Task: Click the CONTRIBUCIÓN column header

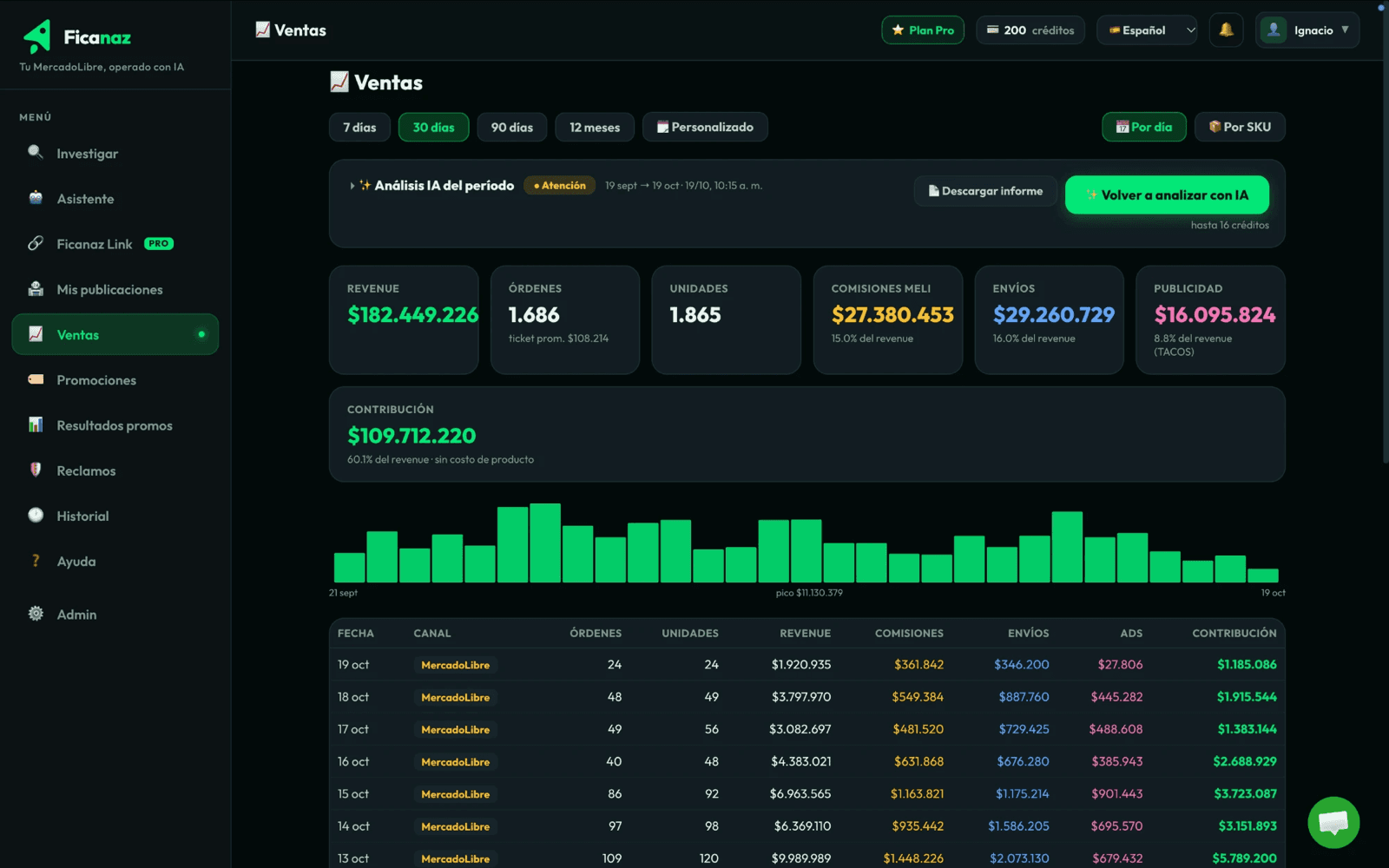Action: [1234, 634]
